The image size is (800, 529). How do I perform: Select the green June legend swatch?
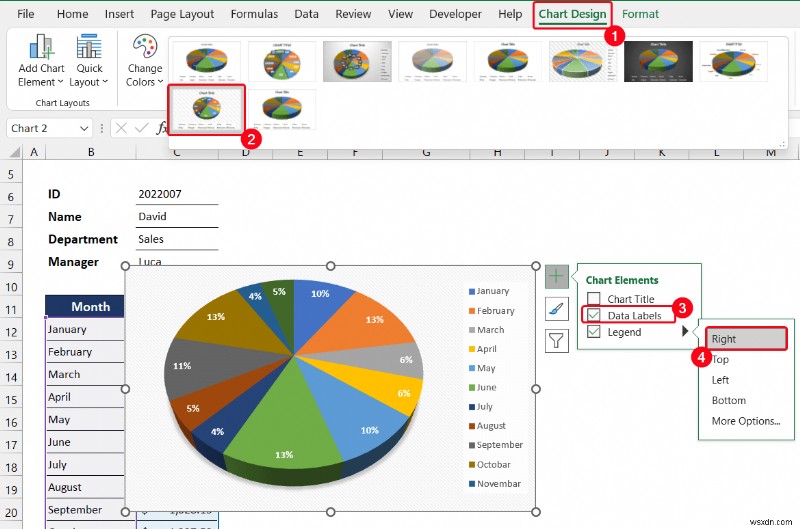[472, 388]
